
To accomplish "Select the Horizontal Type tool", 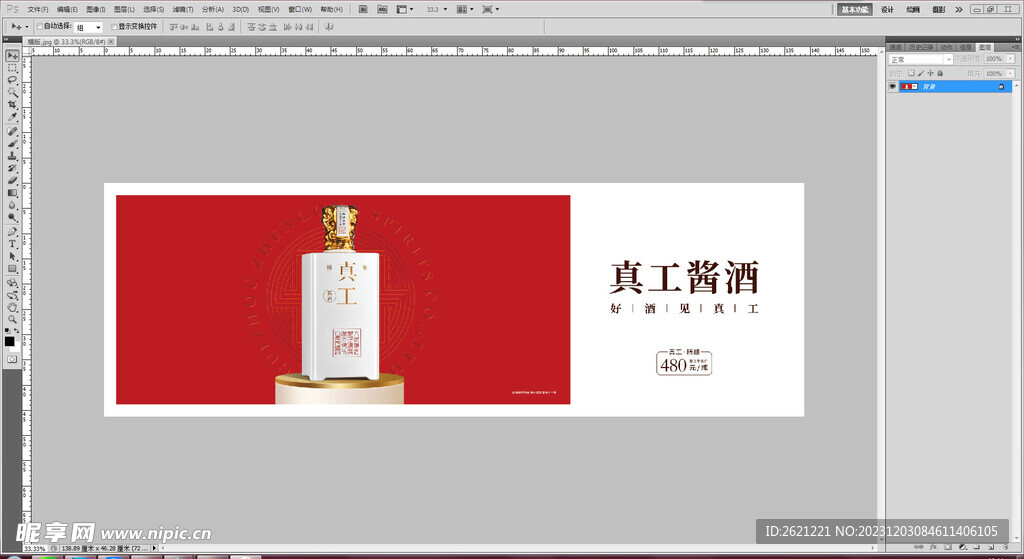I will (12, 244).
